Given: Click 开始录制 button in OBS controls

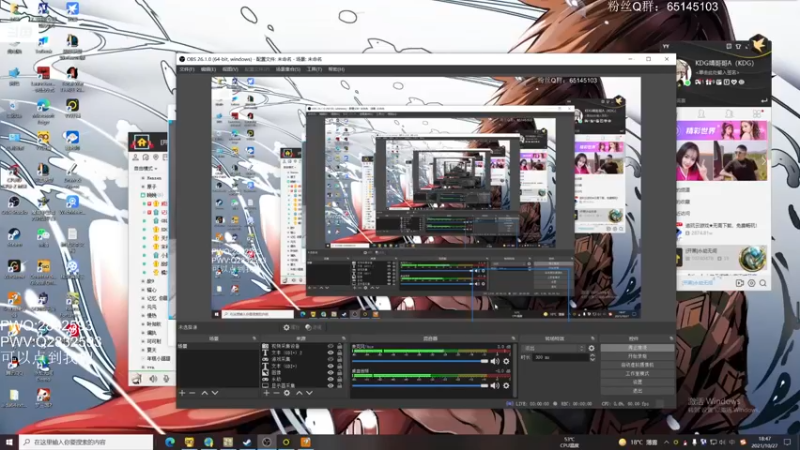Looking at the screenshot, I should pyautogui.click(x=637, y=356).
